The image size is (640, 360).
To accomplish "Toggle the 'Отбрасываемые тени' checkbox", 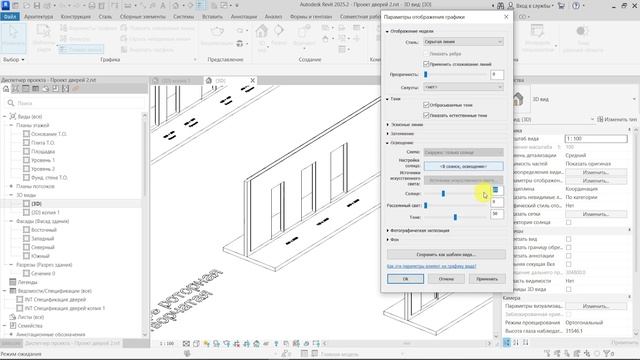I will coord(426,105).
